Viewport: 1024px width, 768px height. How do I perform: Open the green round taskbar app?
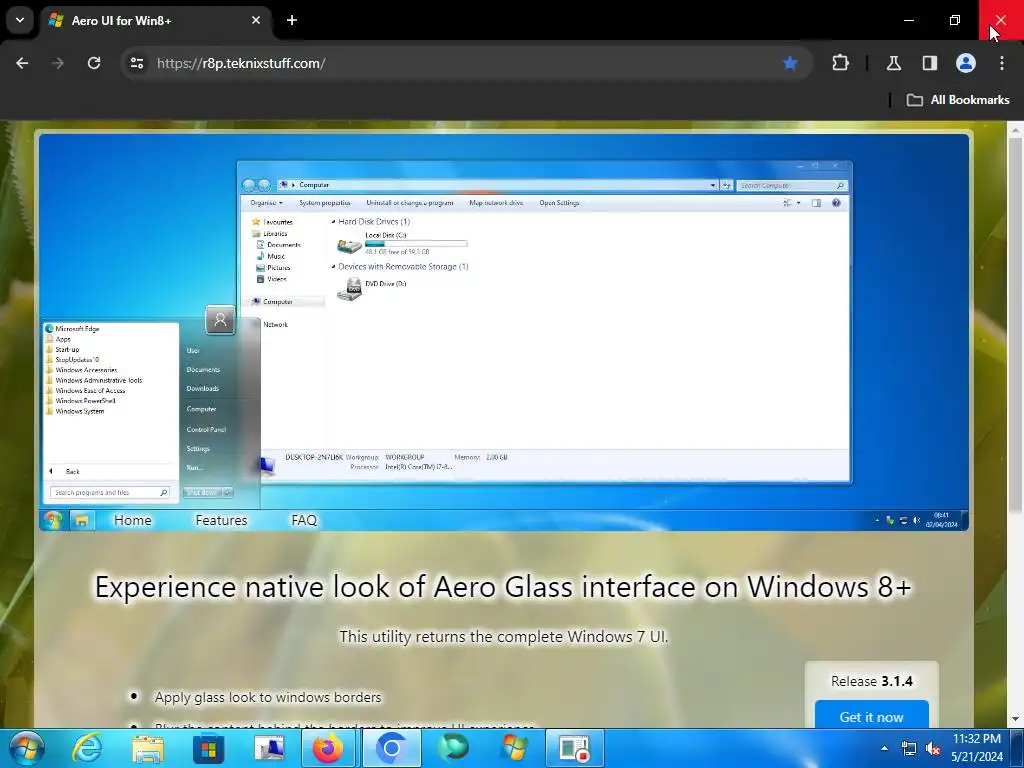(453, 748)
